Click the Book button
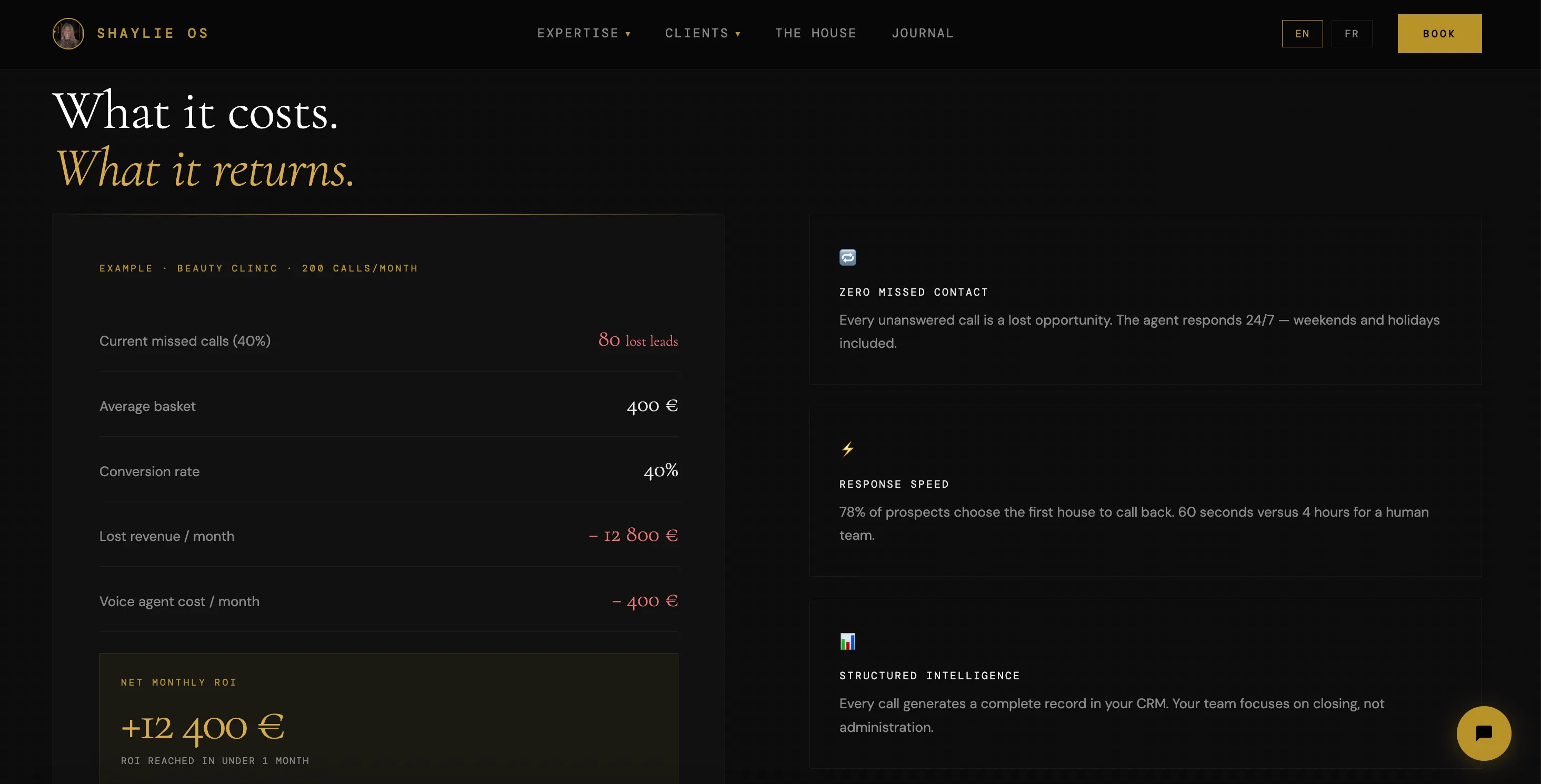1541x784 pixels. click(1439, 34)
